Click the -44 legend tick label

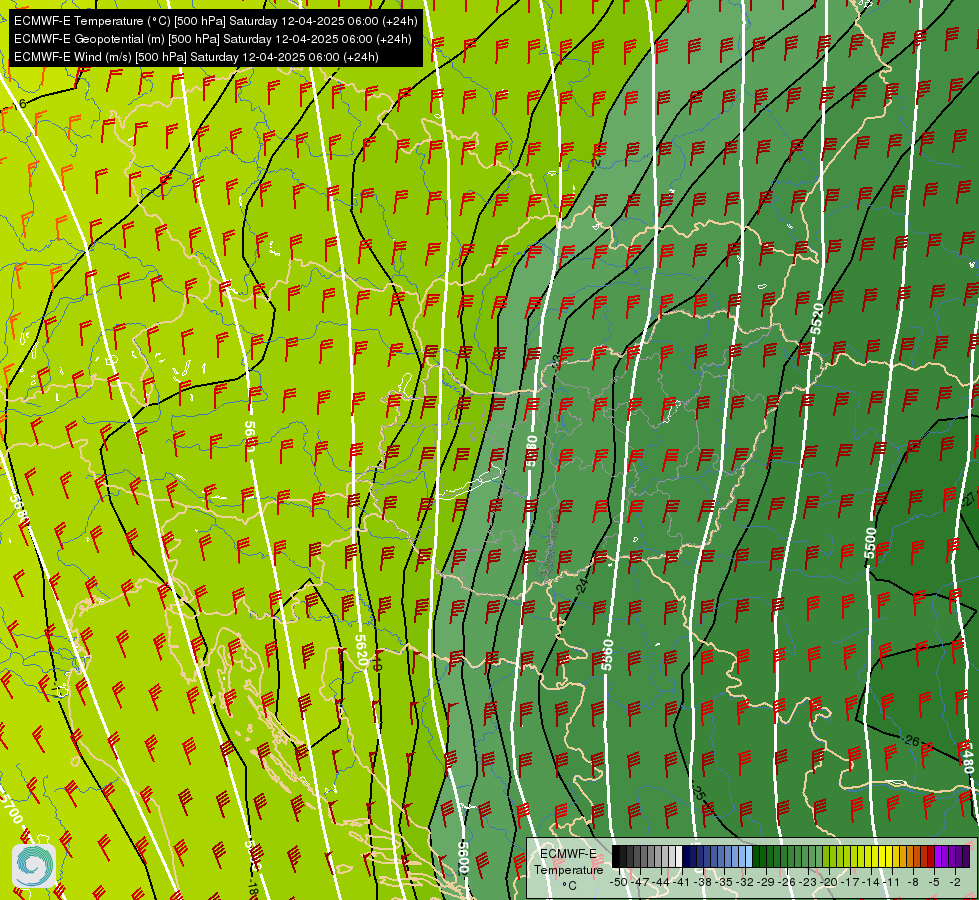tap(661, 882)
